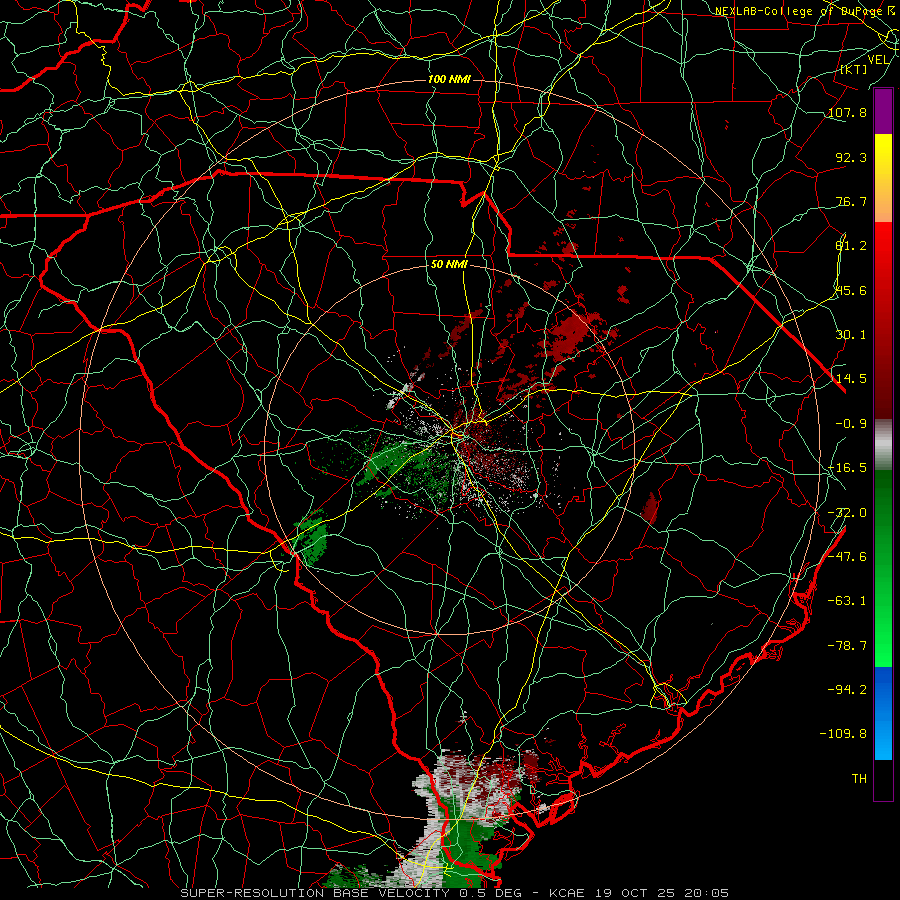Select the -109.8 scale value
The width and height of the screenshot is (900, 900).
coord(843,734)
